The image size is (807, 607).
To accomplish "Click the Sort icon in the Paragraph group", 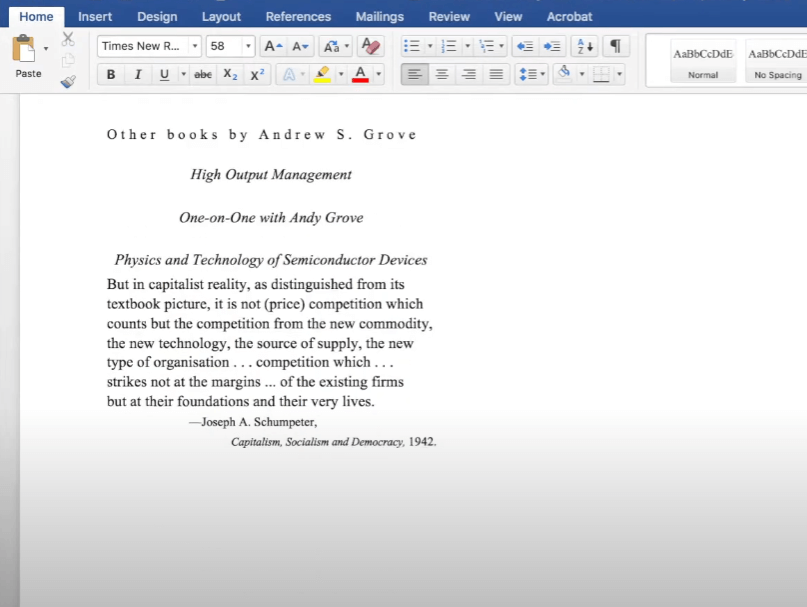I will click(x=582, y=45).
